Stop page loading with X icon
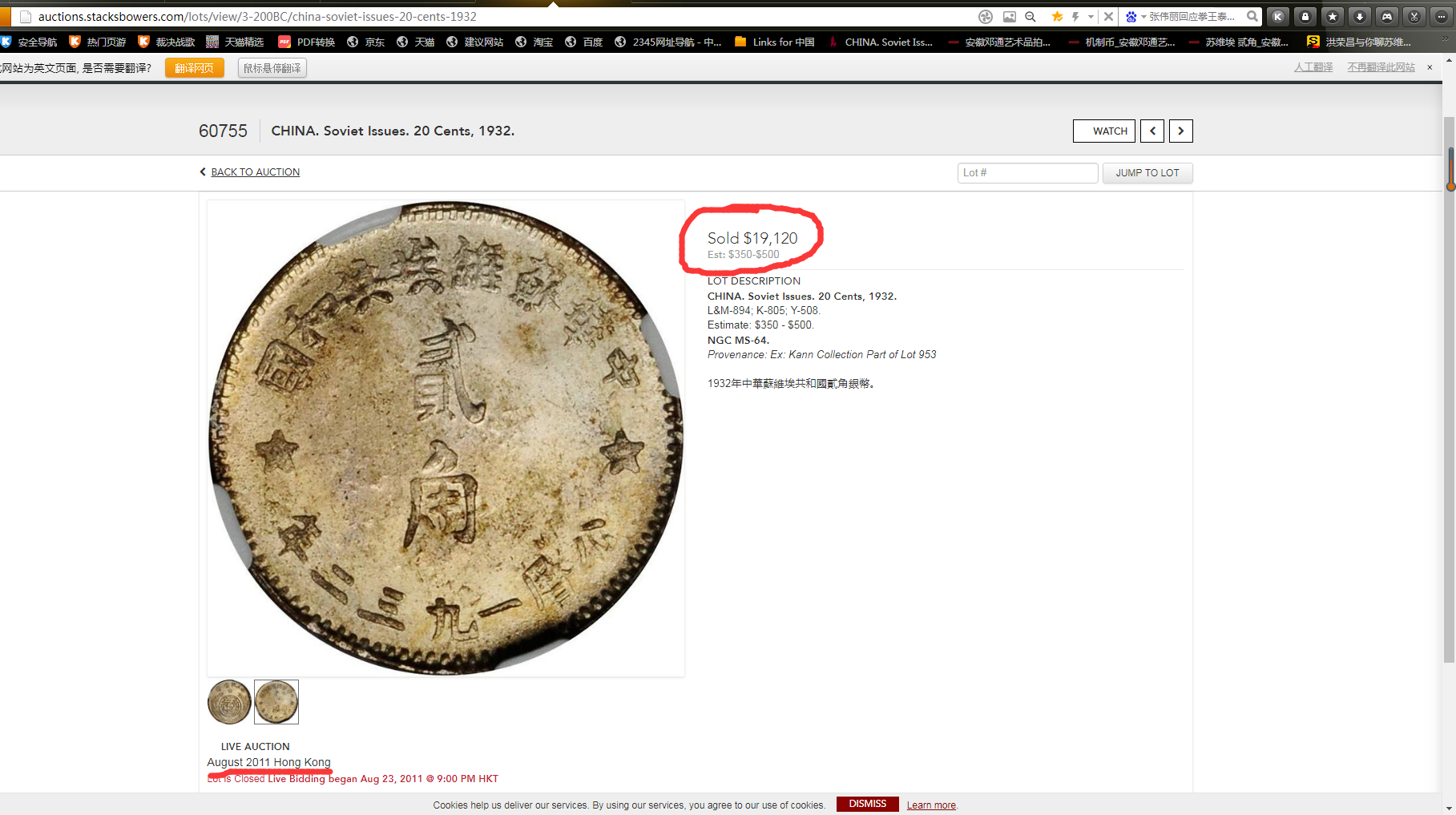1456x815 pixels. pos(1108,16)
